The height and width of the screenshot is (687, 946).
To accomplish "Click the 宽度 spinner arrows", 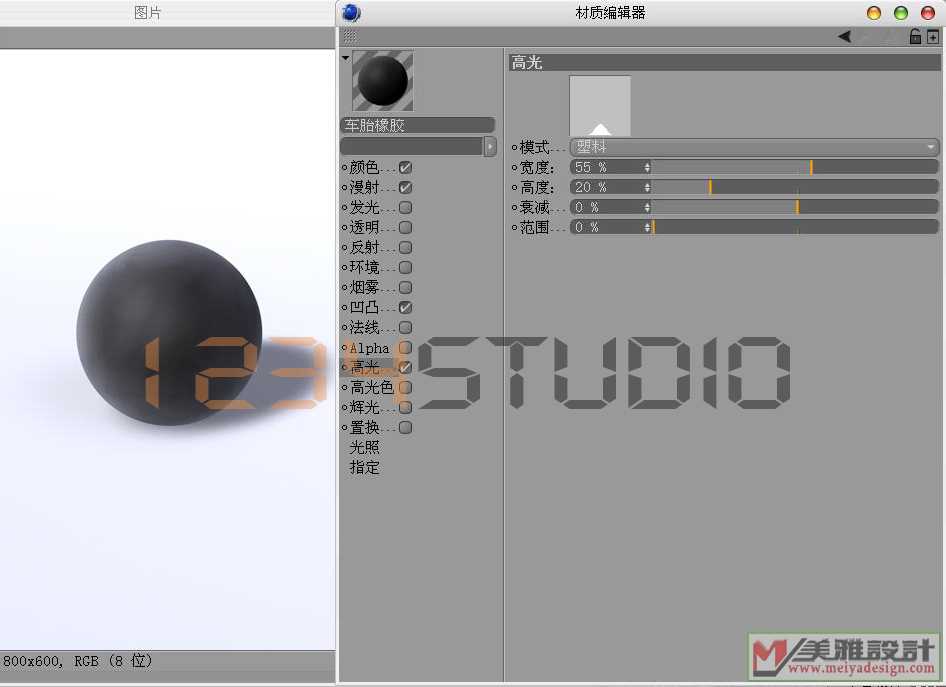I will coord(647,167).
